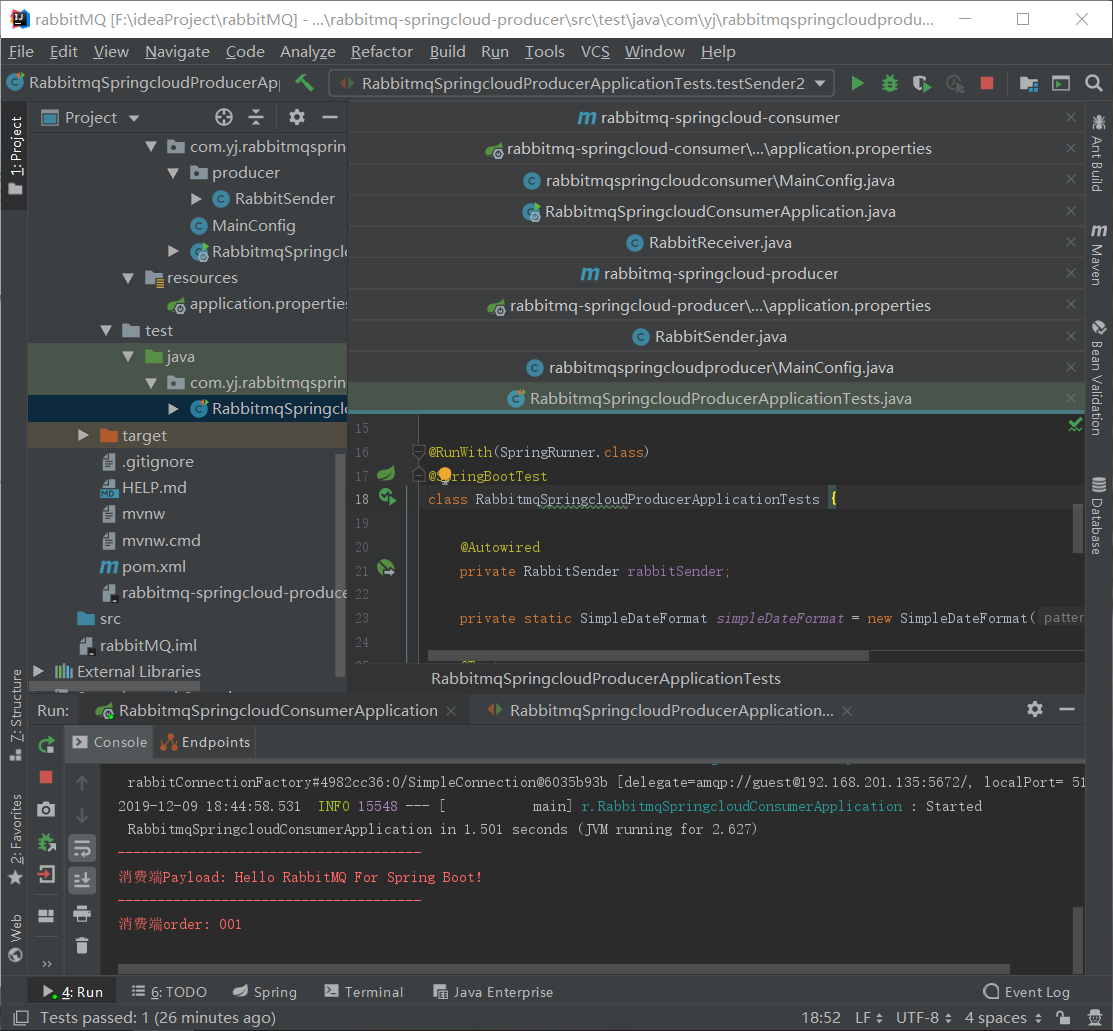The width and height of the screenshot is (1113, 1031).
Task: Open the Event Log
Action: (x=1026, y=992)
